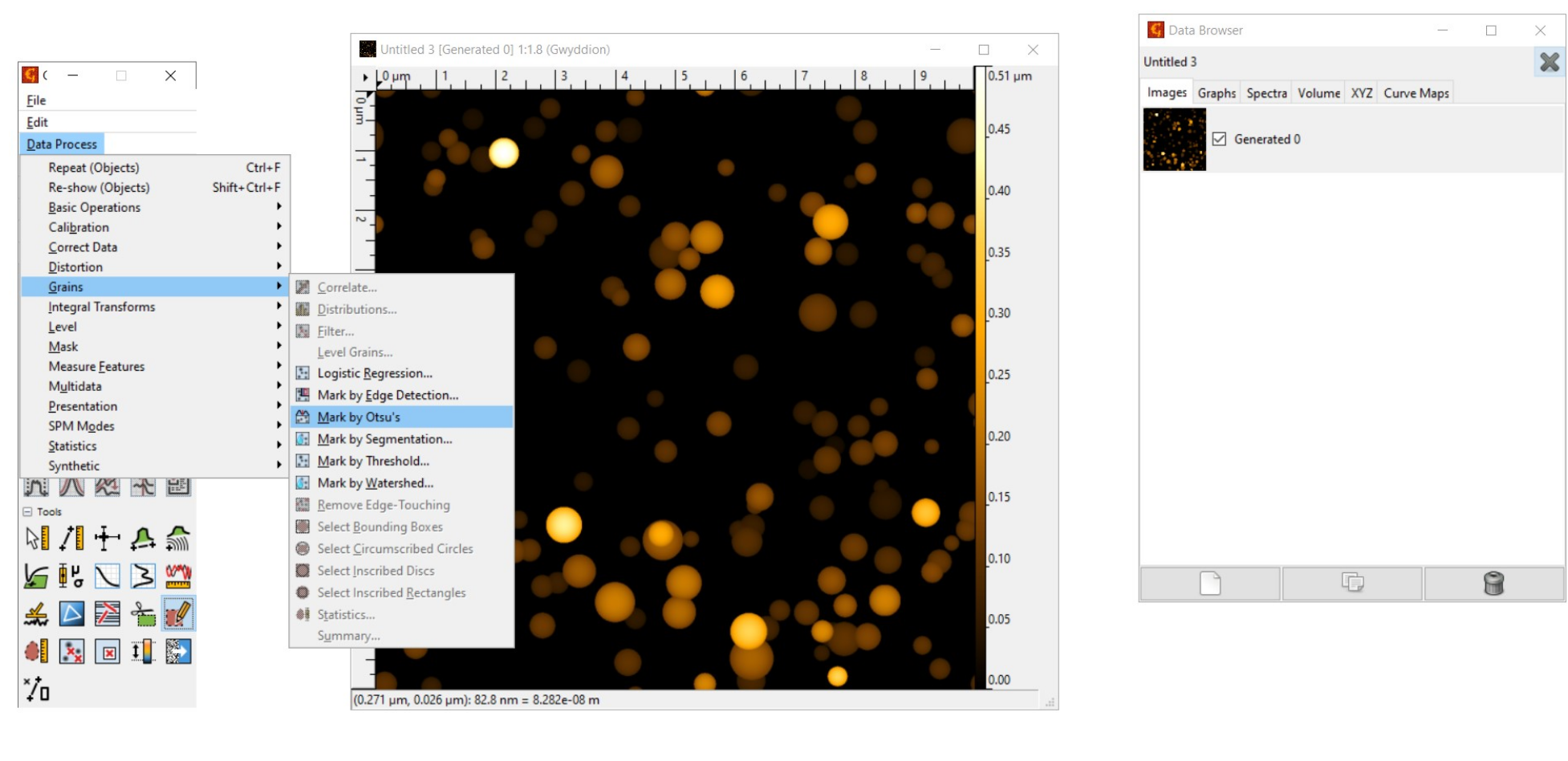The image size is (1568, 761).
Task: Choose Mark by Otsu's from Grains submenu
Action: [402, 417]
